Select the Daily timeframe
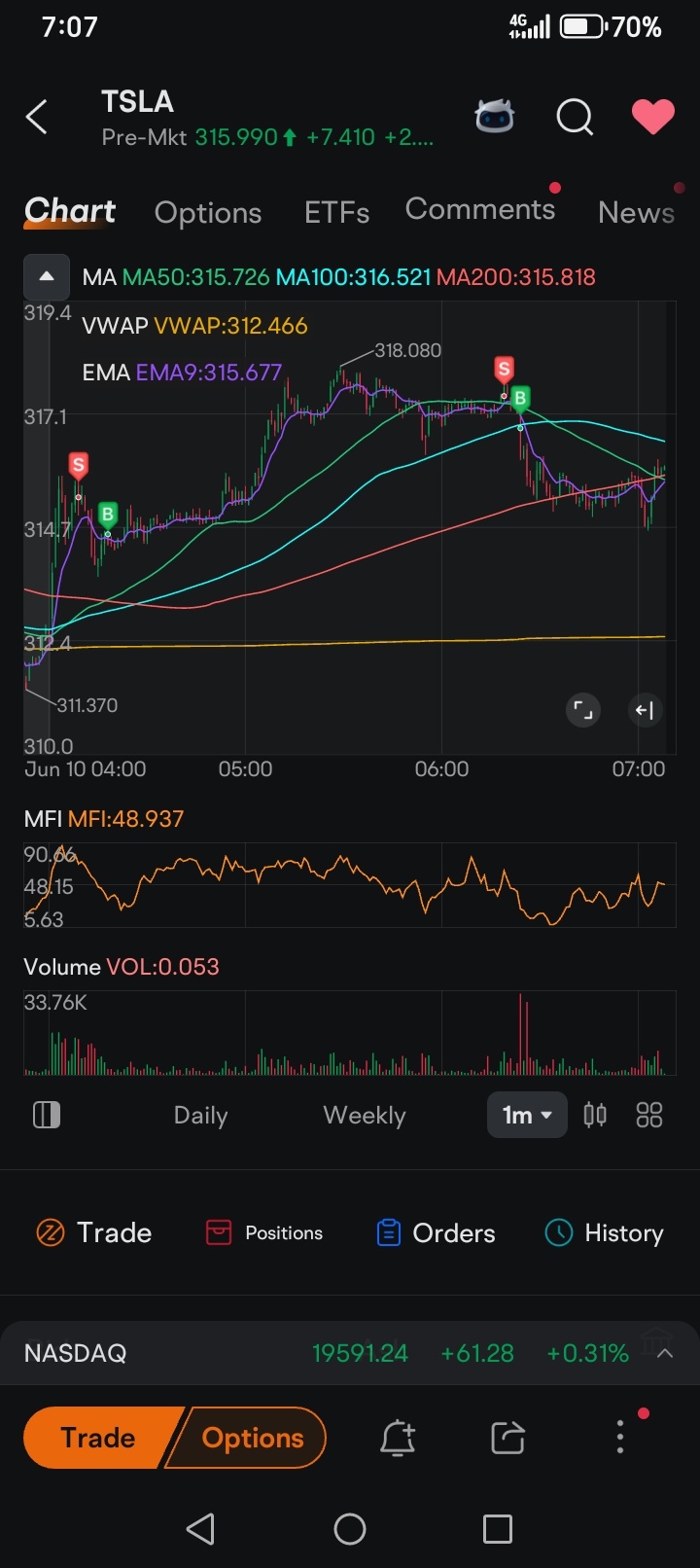700x1568 pixels. [200, 1116]
